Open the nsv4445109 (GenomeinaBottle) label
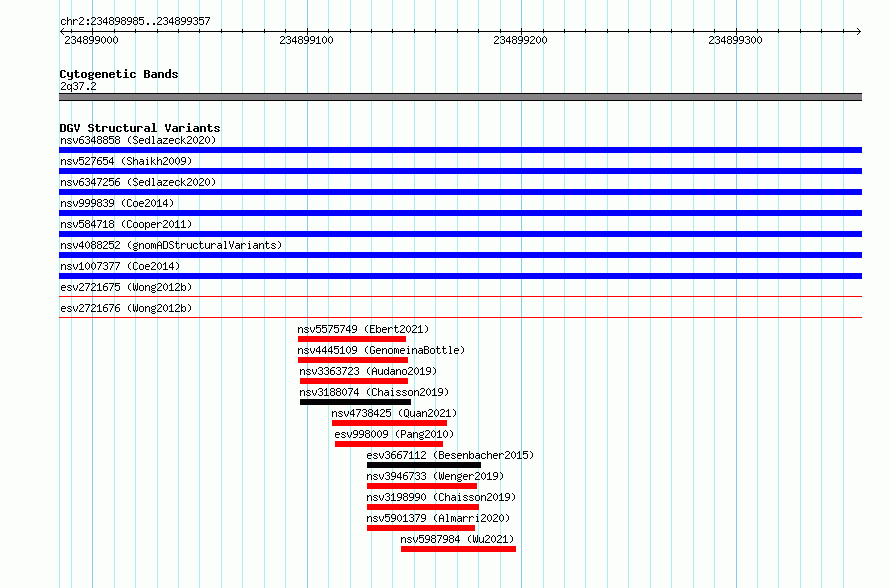890x588 pixels. pos(381,350)
